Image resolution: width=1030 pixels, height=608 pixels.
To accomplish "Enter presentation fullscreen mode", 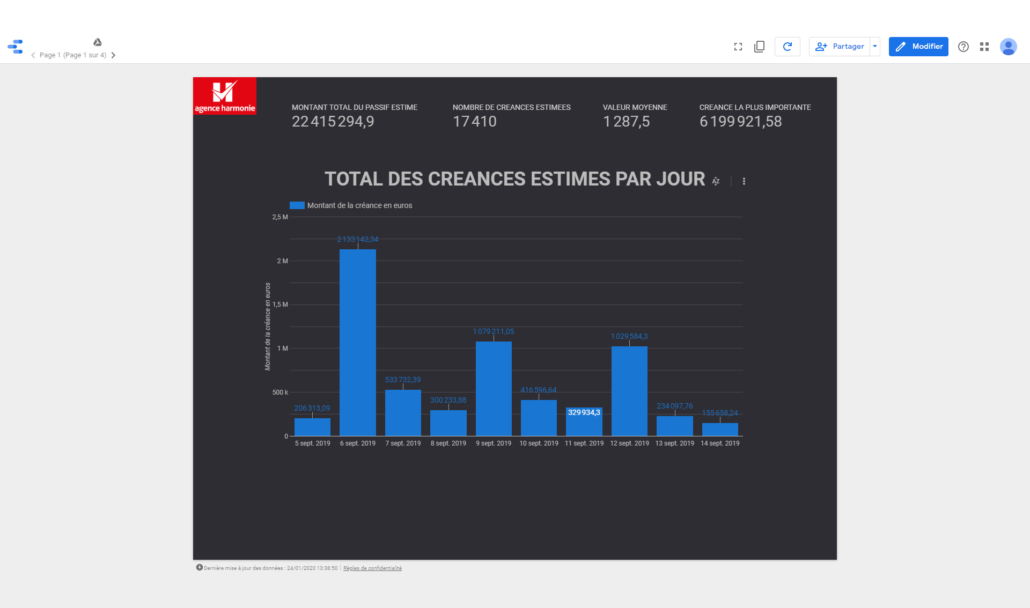I will pos(737,46).
